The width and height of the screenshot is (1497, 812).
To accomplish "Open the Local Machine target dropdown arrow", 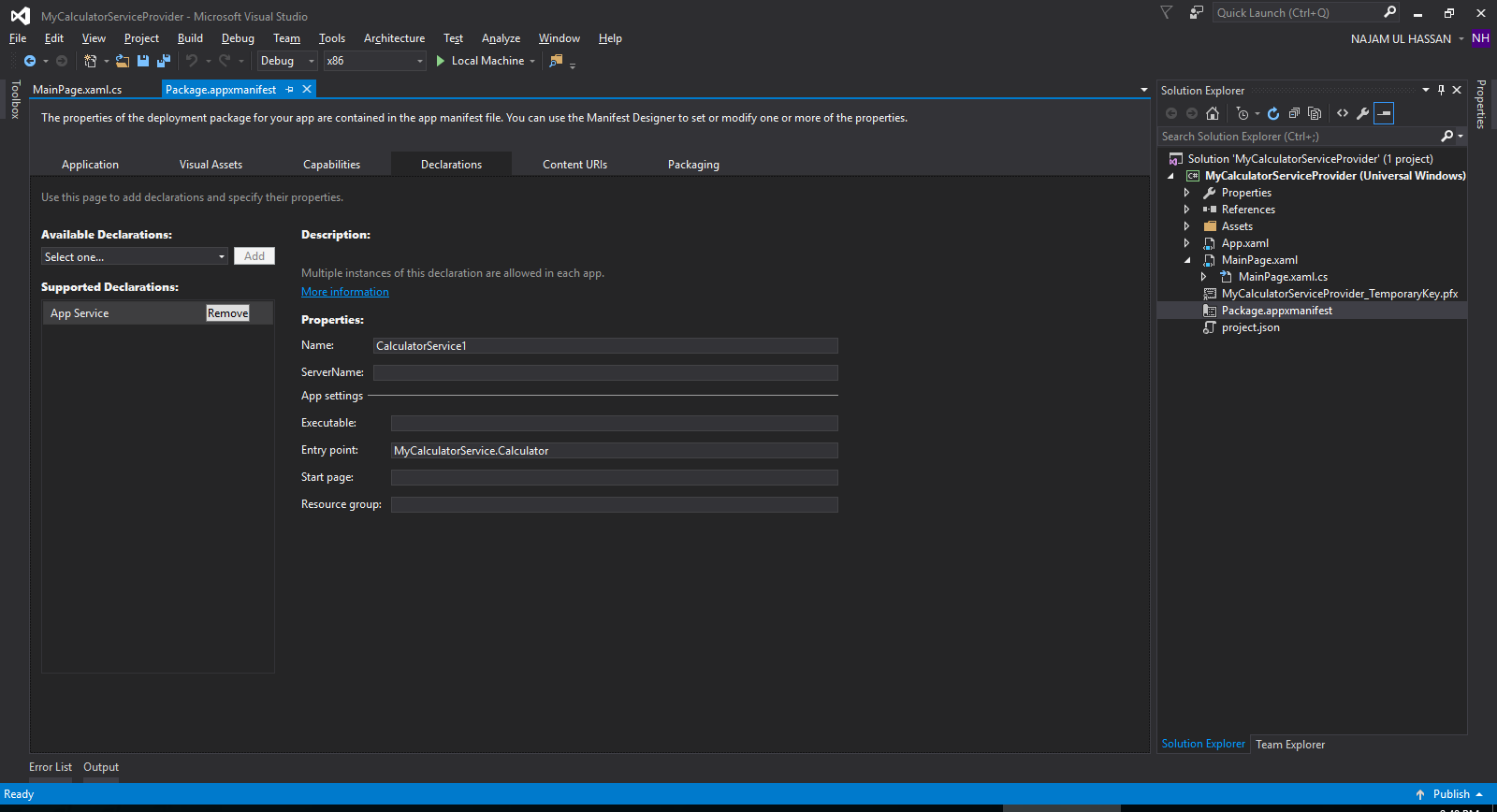I will [x=532, y=61].
